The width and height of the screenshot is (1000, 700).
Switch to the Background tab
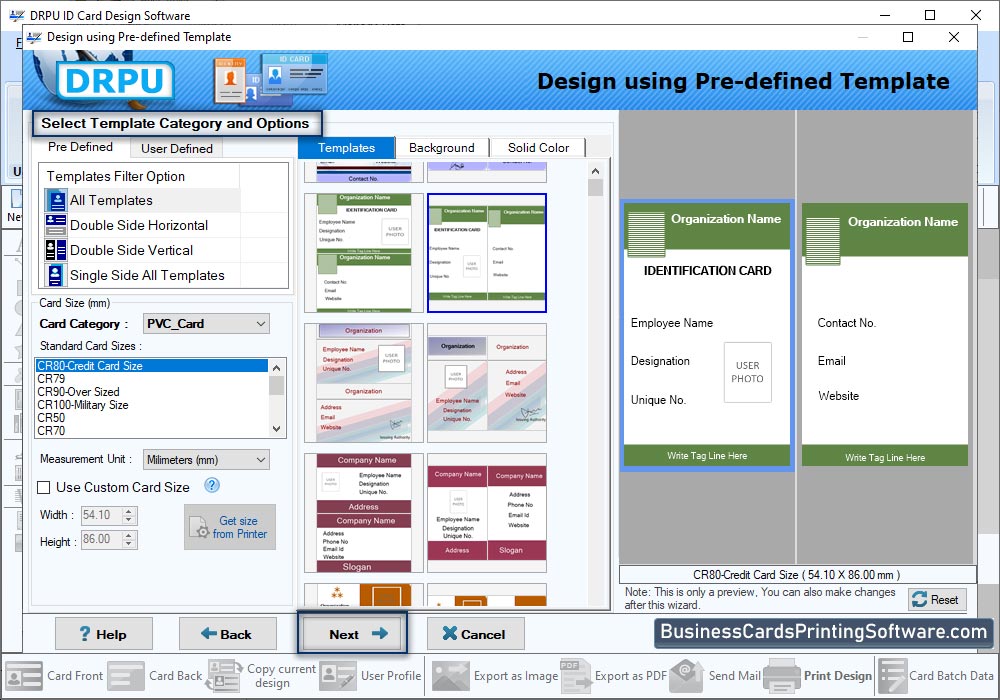[441, 148]
